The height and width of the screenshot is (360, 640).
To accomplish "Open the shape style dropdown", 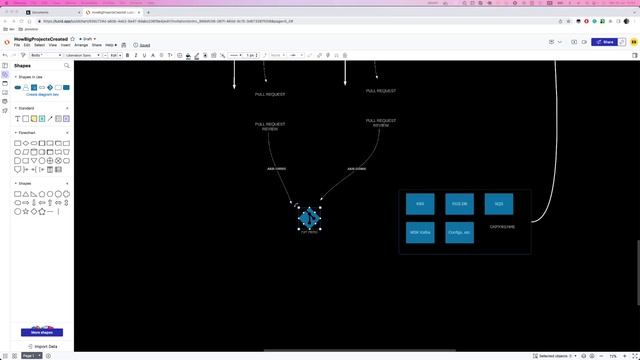I will pos(46,55).
